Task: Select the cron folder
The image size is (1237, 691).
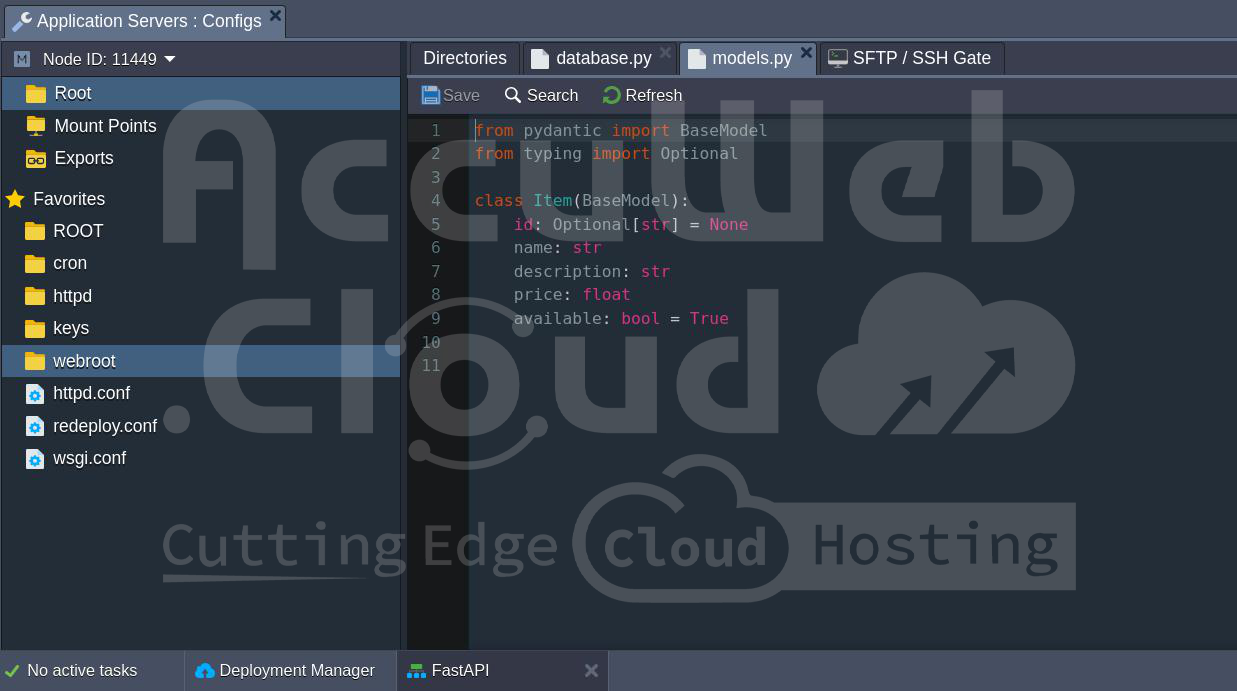Action: pyautogui.click(x=70, y=263)
